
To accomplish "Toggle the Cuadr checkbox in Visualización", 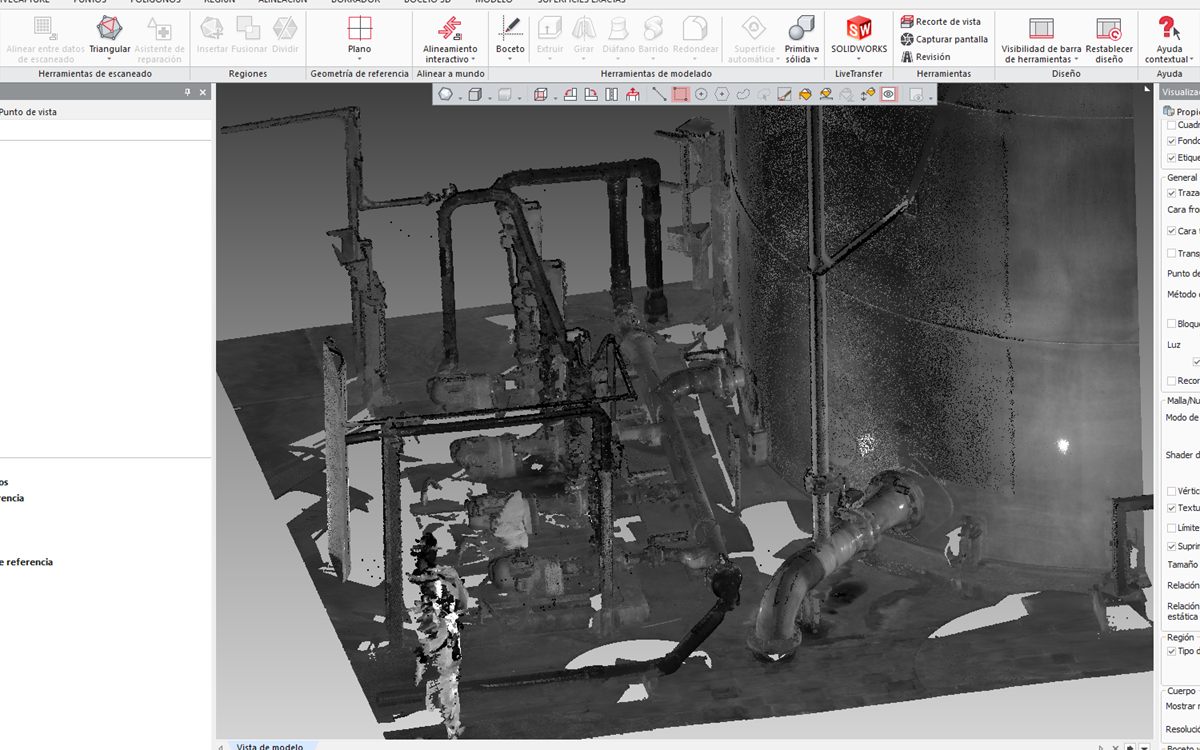I will coord(1172,126).
